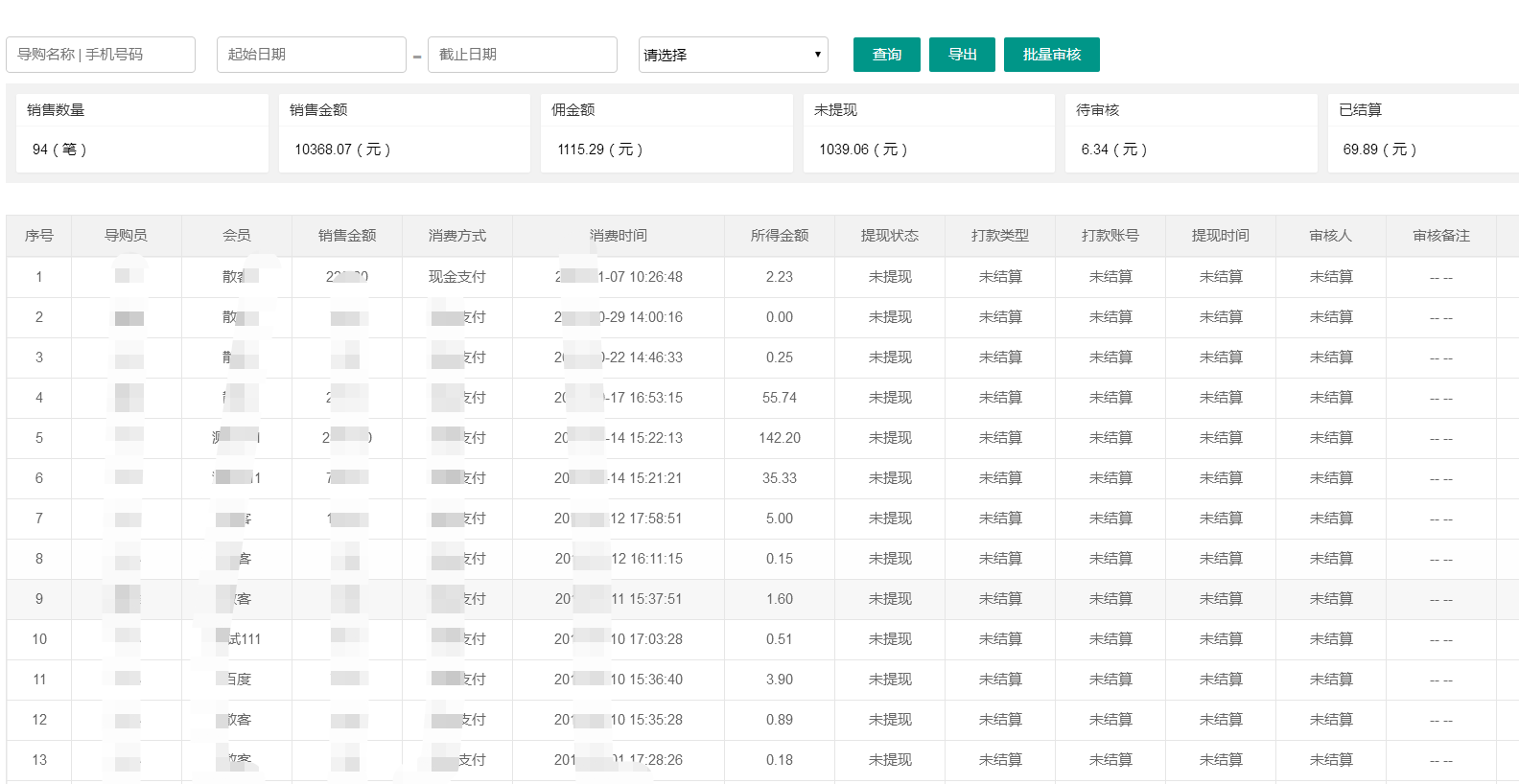Focus the 导购名称 | 手机号码 search field
This screenshot has width=1519, height=784.
[101, 55]
